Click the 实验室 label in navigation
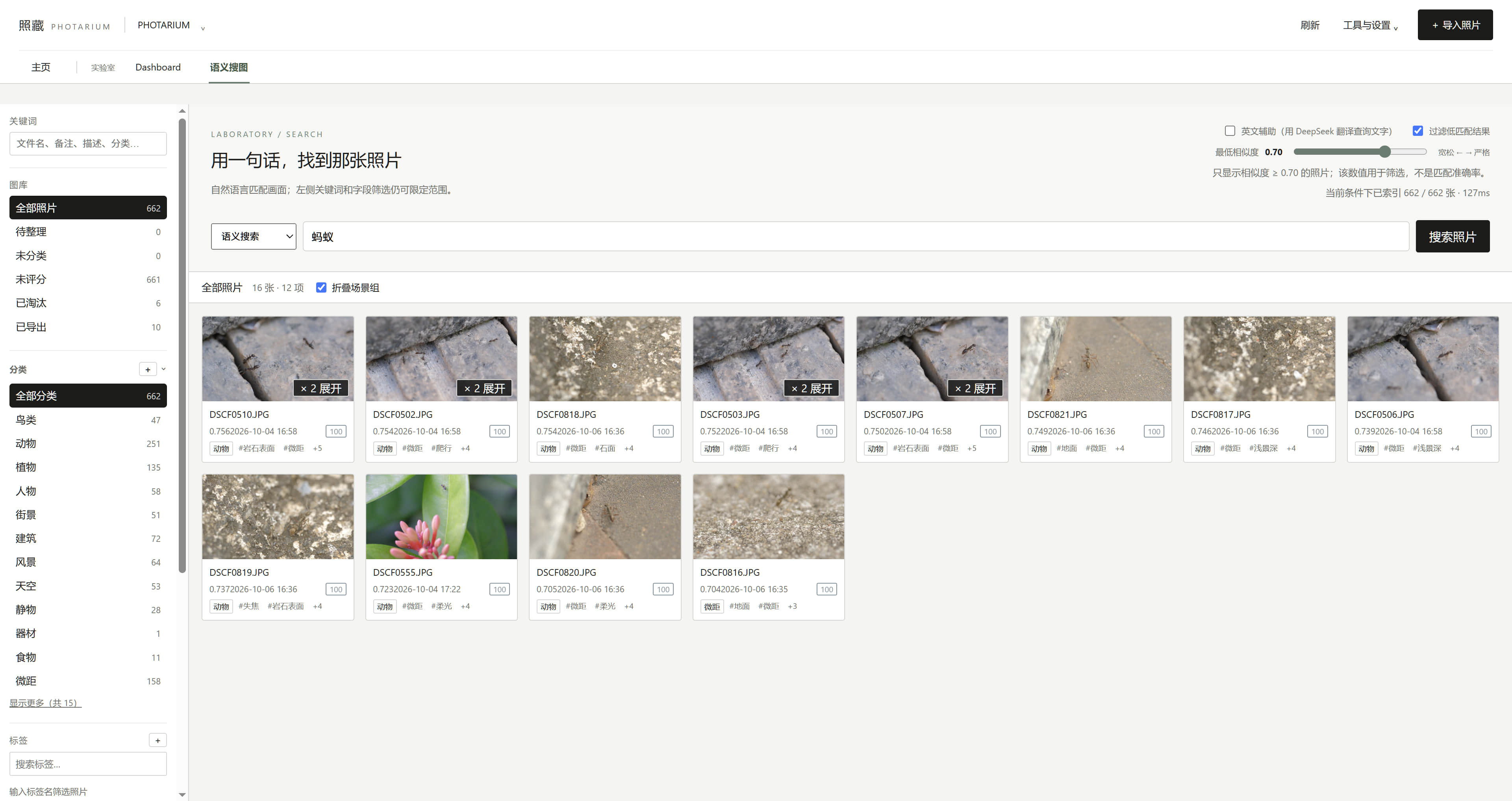This screenshot has width=1512, height=801. (x=103, y=68)
